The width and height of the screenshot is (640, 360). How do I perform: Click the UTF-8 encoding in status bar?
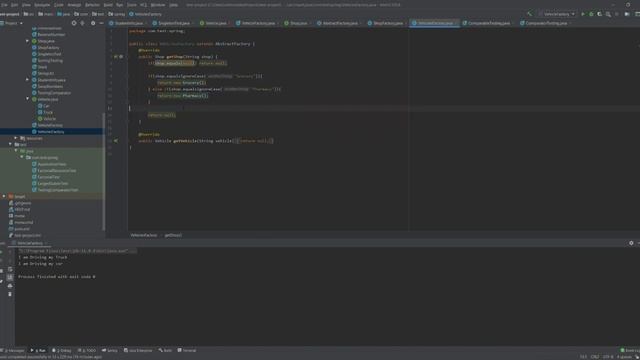[608, 357]
